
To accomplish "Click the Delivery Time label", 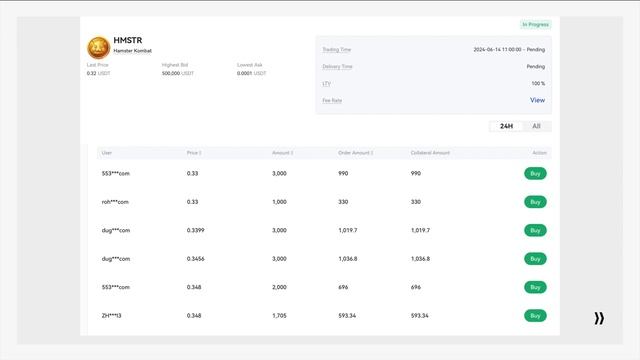I will pyautogui.click(x=337, y=67).
